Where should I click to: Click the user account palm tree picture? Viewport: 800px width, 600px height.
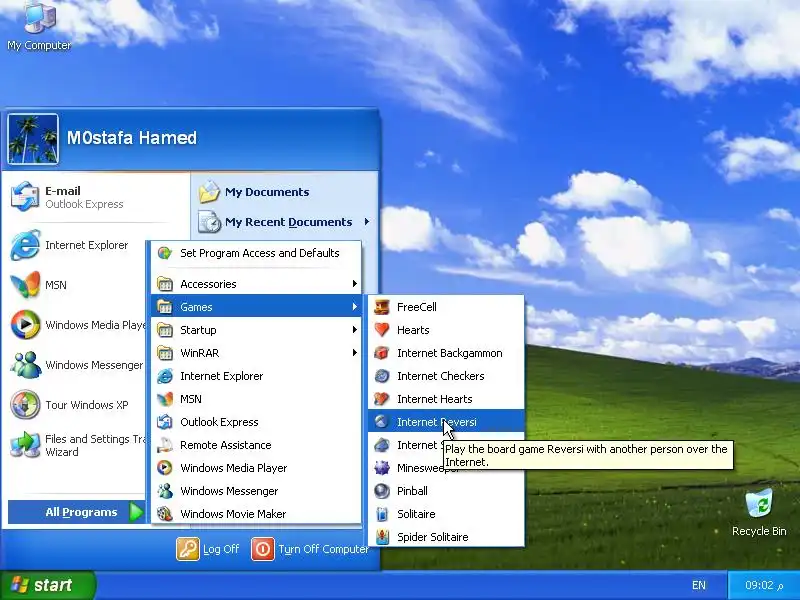click(x=33, y=139)
